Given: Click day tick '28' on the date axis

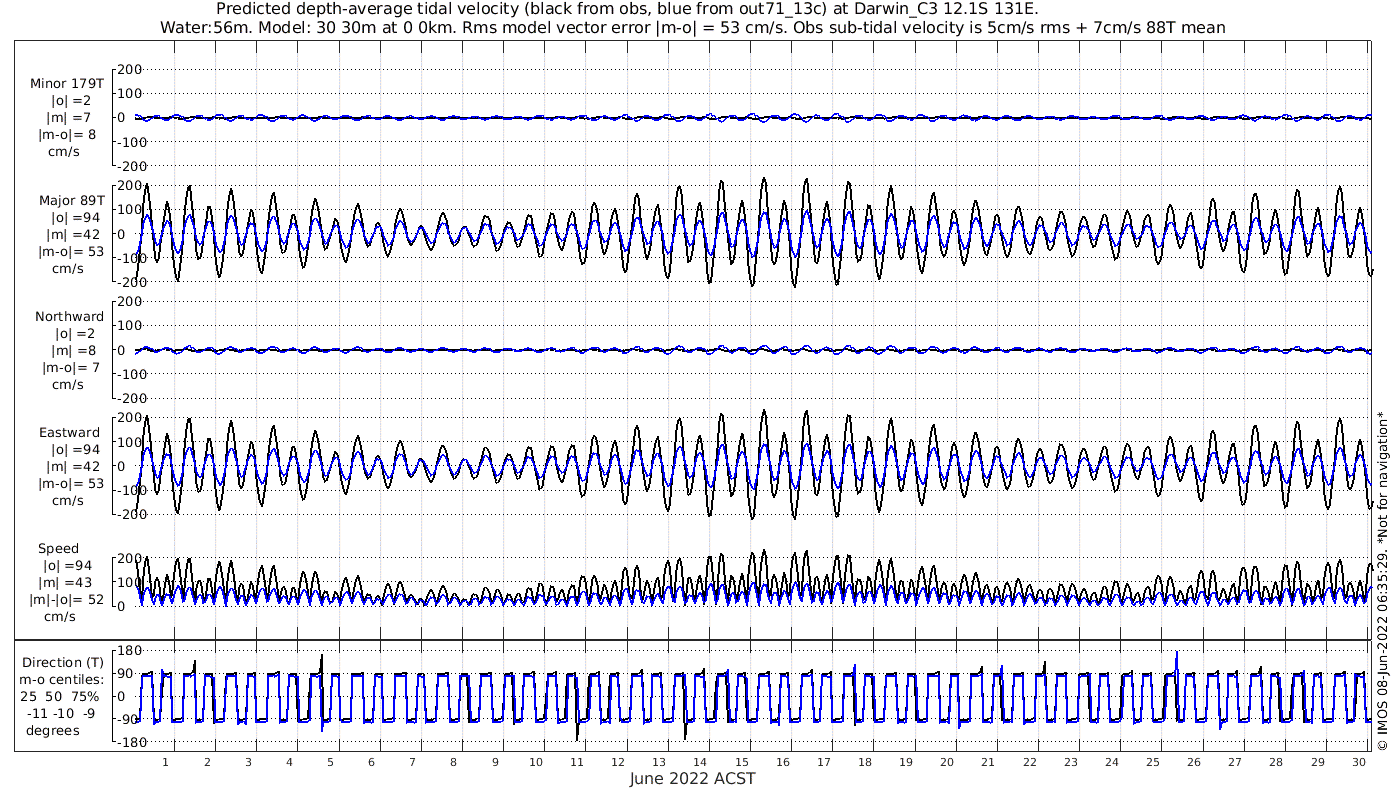Looking at the screenshot, I should coord(1276,762).
